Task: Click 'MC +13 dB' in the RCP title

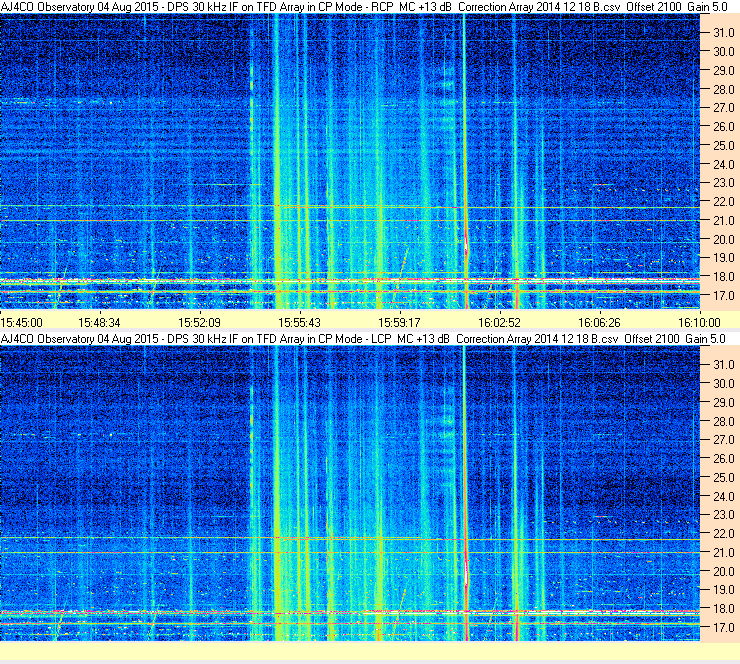Action: pos(425,7)
